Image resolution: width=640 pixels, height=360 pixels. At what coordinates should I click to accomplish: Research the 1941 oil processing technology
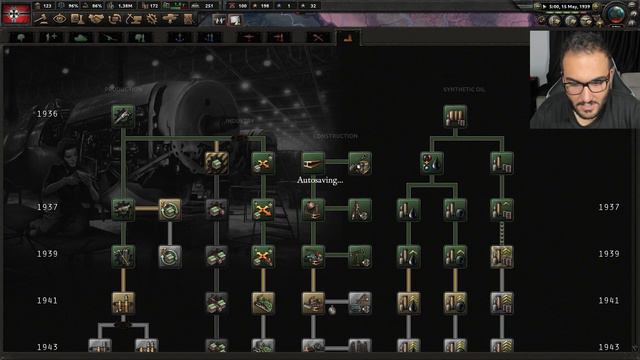click(x=409, y=303)
